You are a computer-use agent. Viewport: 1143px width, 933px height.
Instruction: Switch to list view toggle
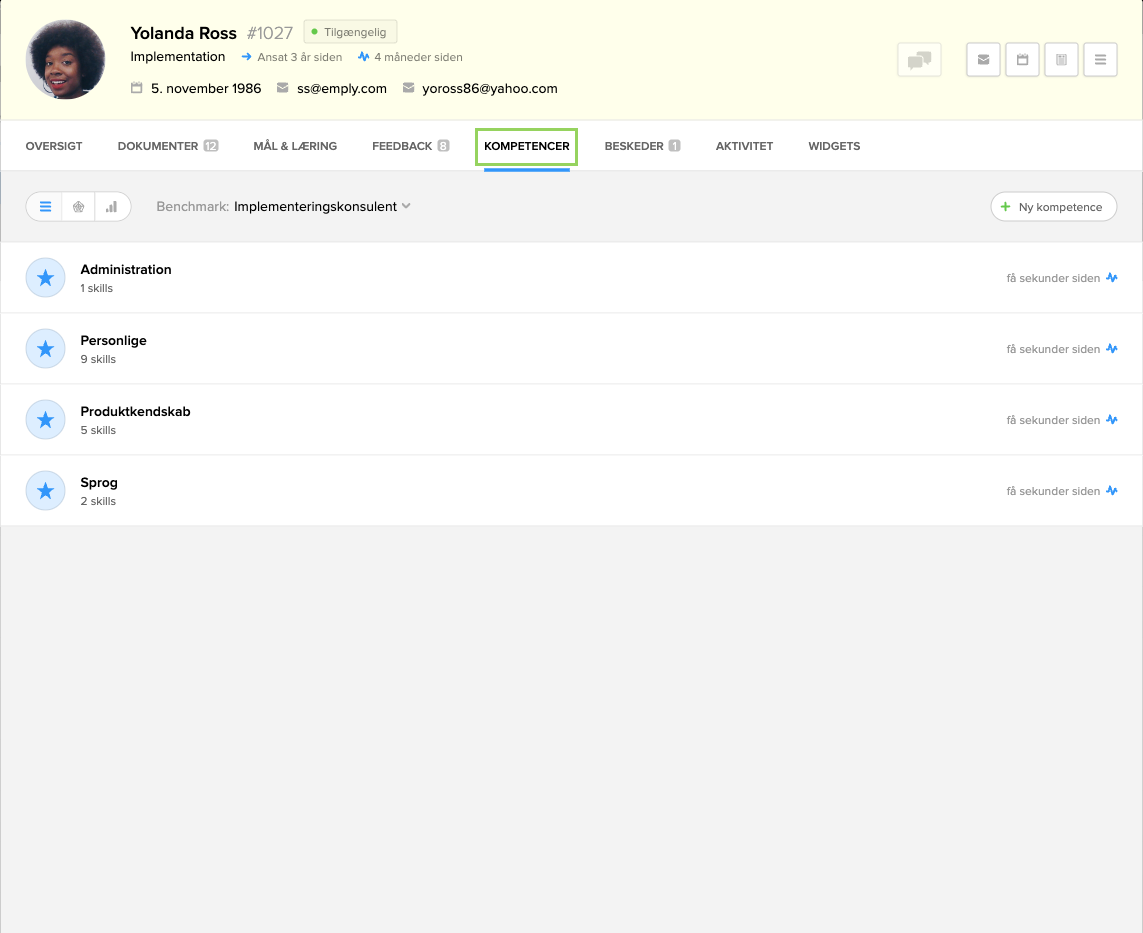click(x=44, y=206)
